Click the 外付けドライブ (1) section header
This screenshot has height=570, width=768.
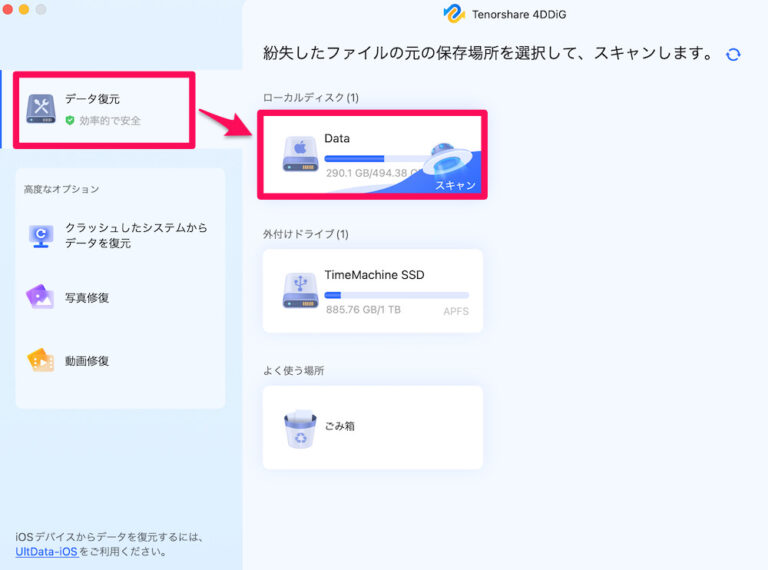(306, 234)
